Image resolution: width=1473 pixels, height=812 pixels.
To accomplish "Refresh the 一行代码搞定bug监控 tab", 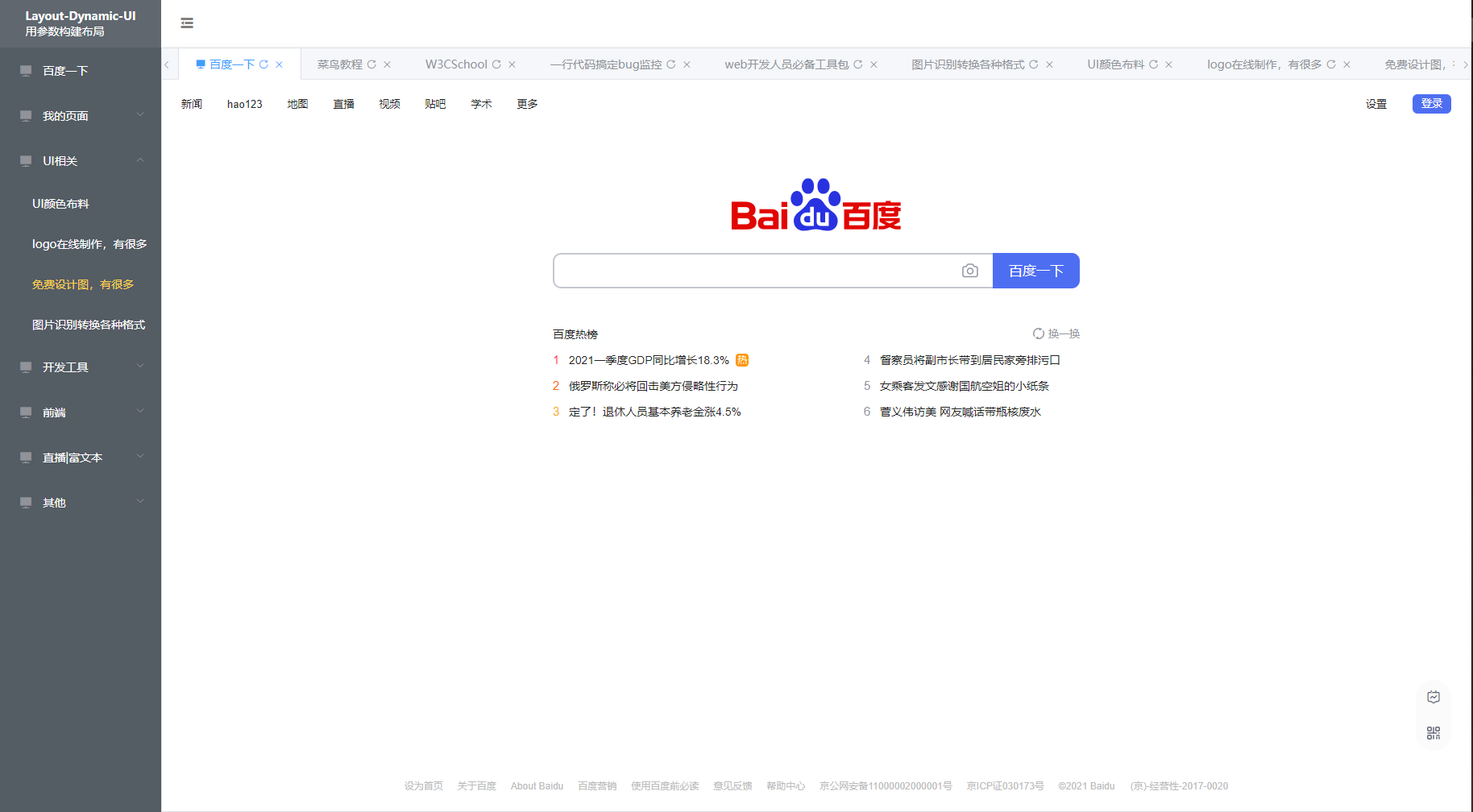I will 671,64.
